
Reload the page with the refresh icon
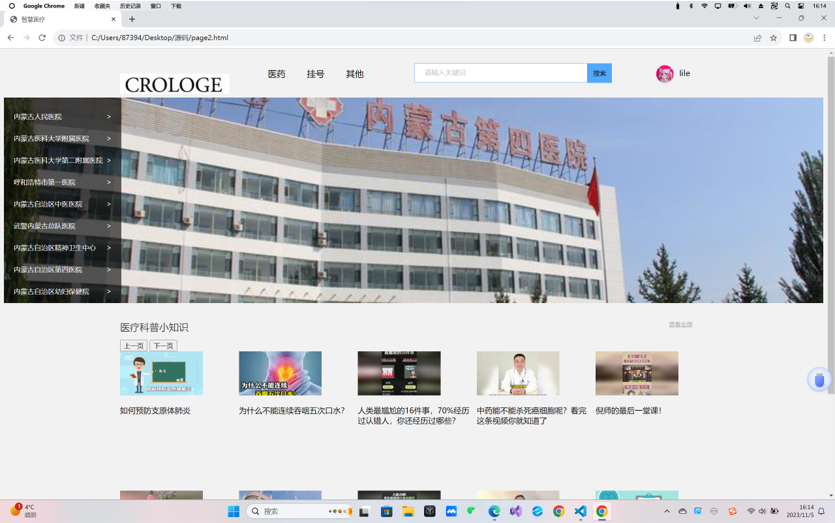pyautogui.click(x=42, y=38)
